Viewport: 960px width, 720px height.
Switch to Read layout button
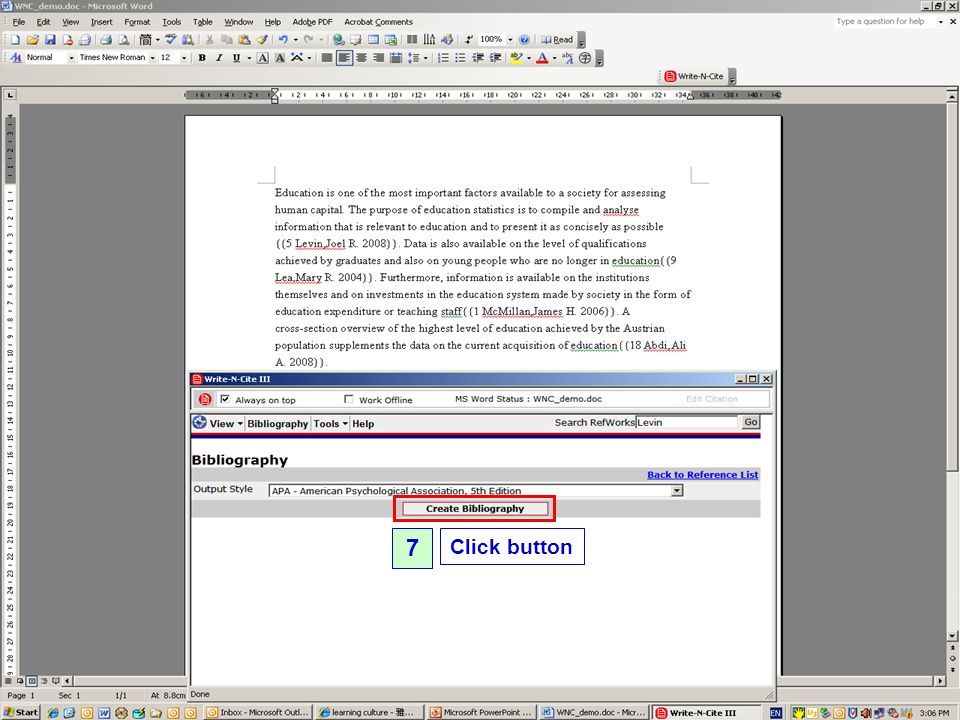[x=557, y=40]
